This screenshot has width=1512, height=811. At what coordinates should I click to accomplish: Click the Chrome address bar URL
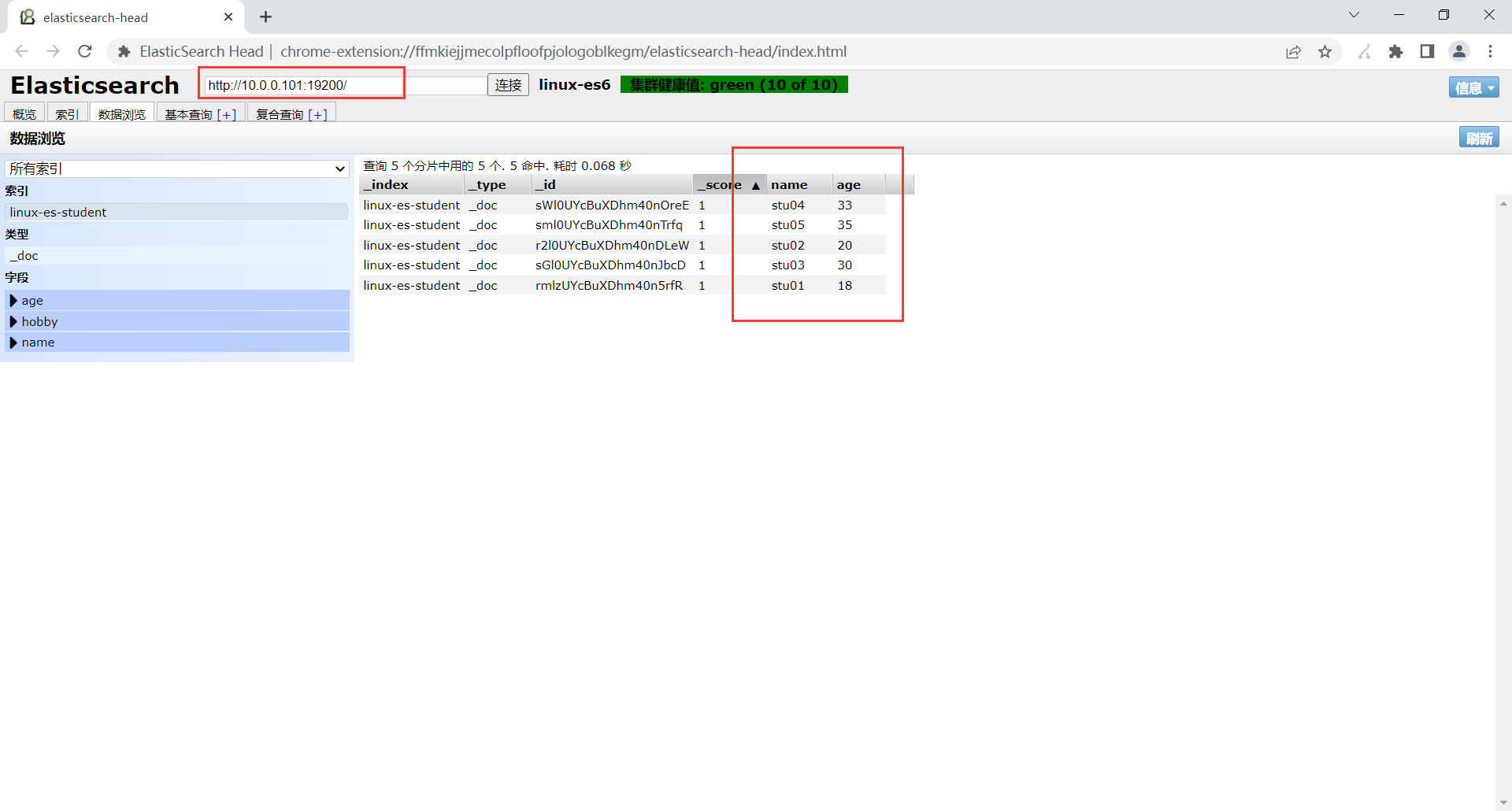coord(563,51)
